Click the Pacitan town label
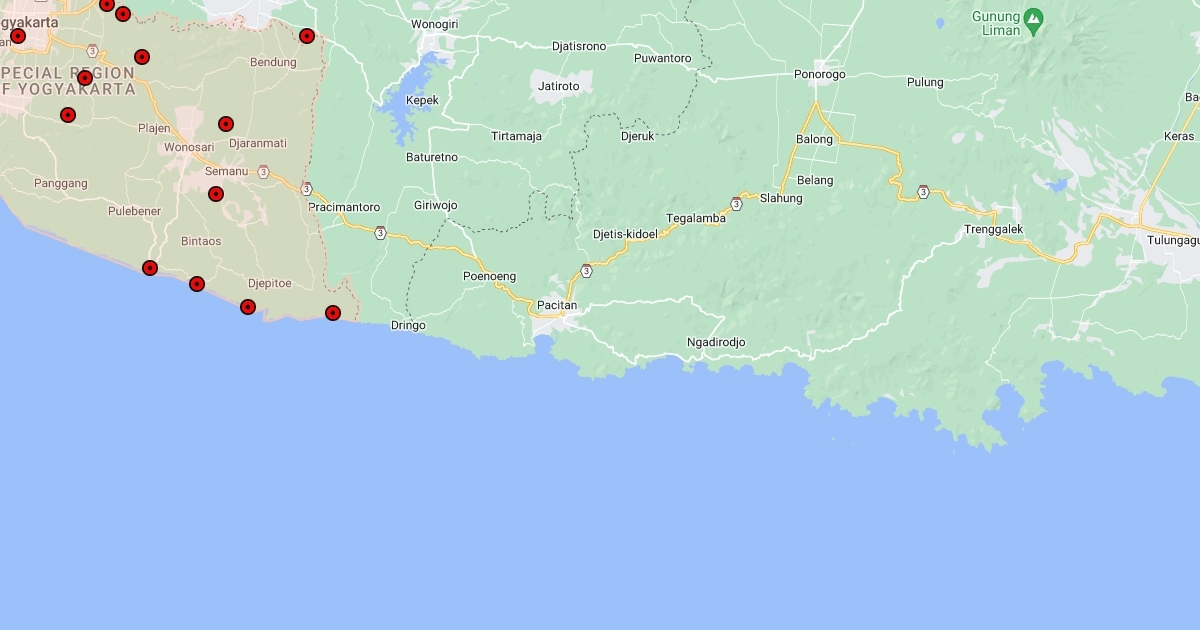 557,305
